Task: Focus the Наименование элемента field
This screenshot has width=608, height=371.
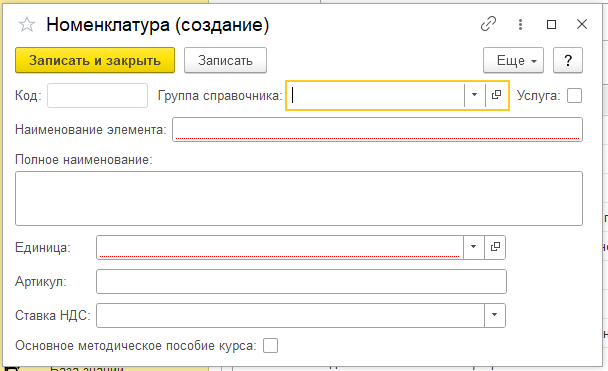Action: pos(377,129)
